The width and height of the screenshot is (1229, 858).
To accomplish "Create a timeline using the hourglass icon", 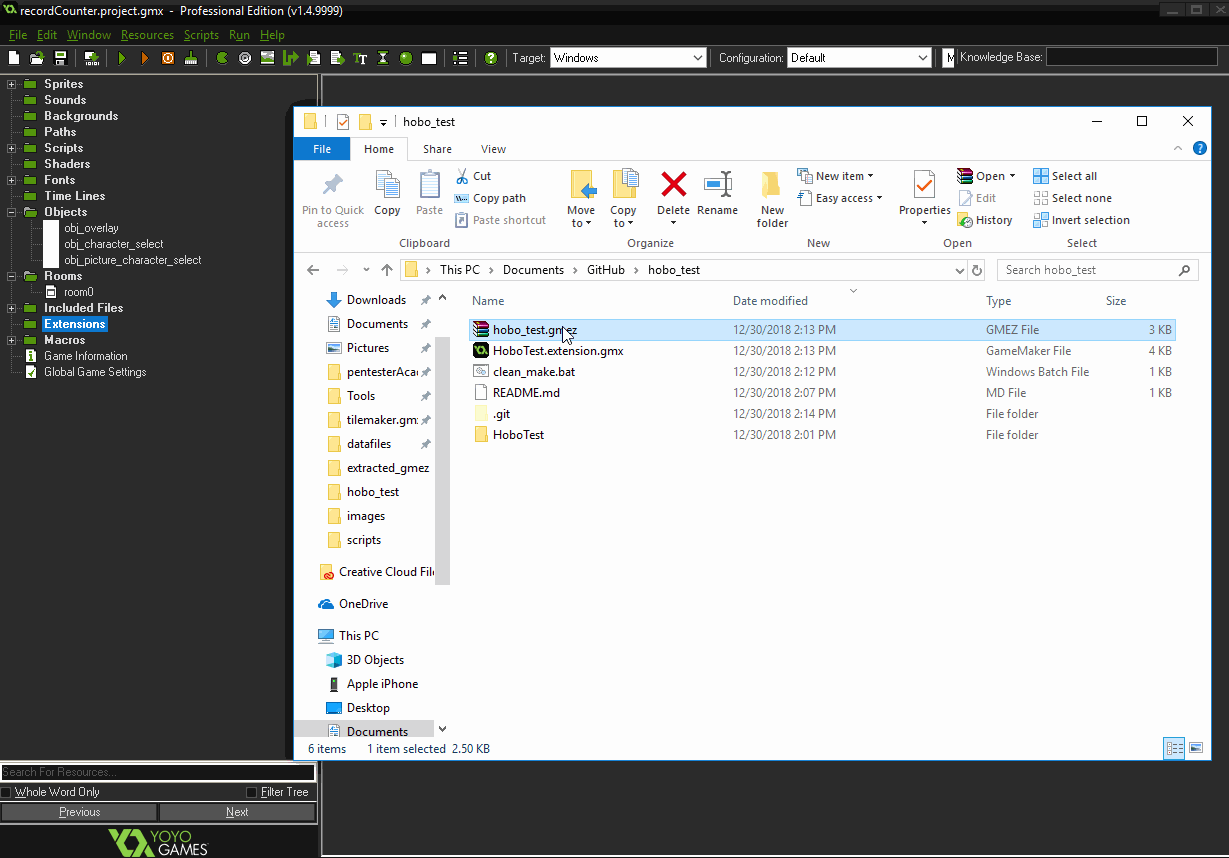I will pos(383,58).
